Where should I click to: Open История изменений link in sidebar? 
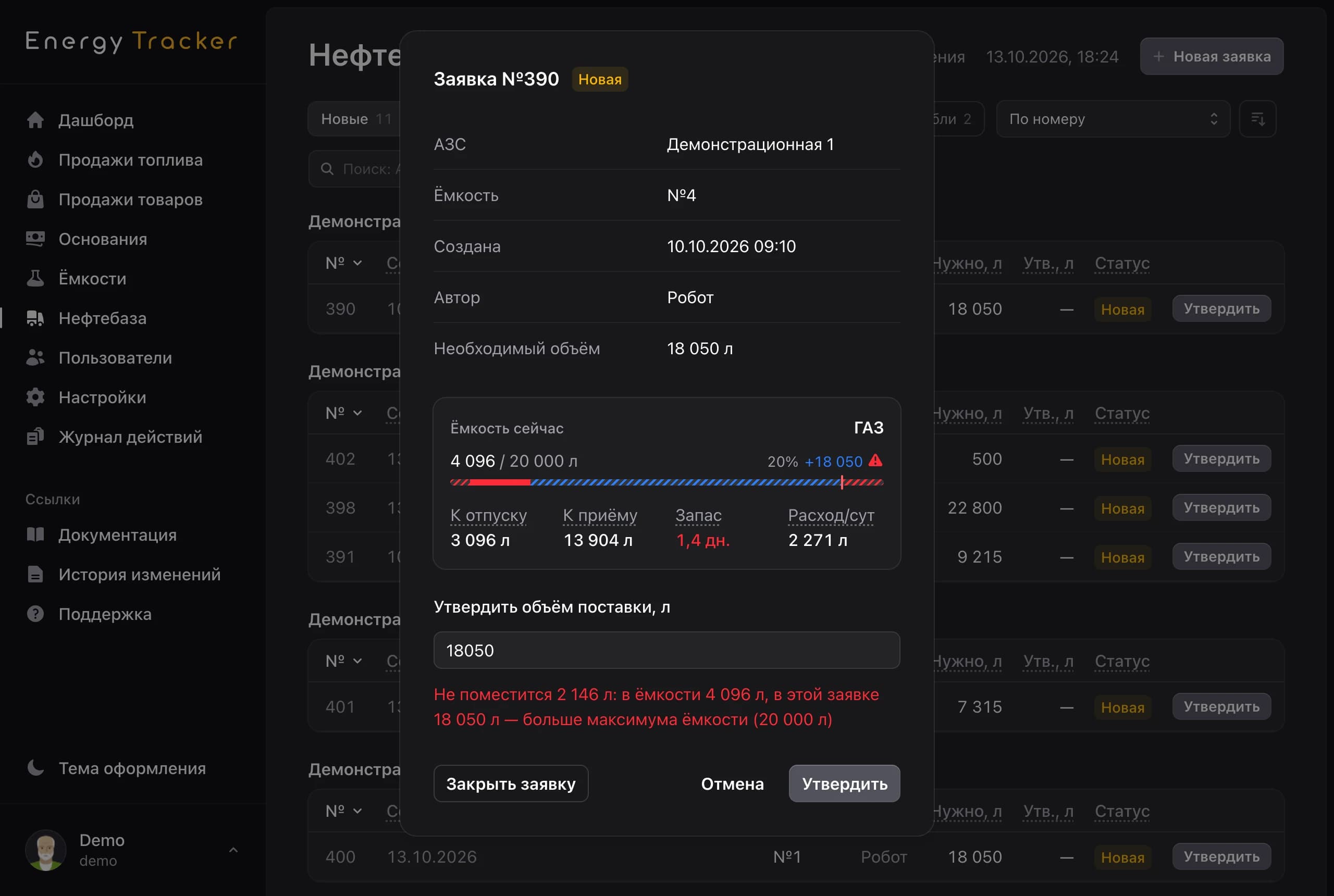tap(140, 574)
